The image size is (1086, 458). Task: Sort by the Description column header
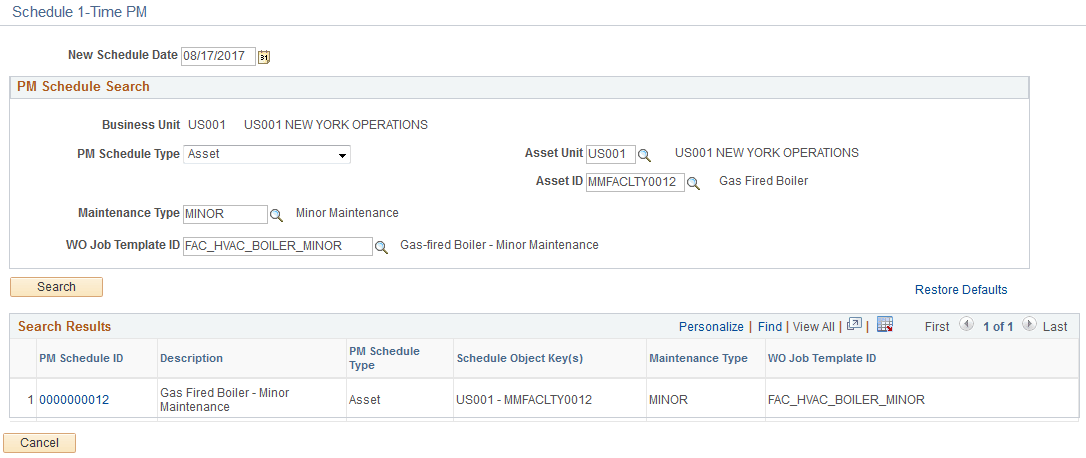click(x=191, y=358)
